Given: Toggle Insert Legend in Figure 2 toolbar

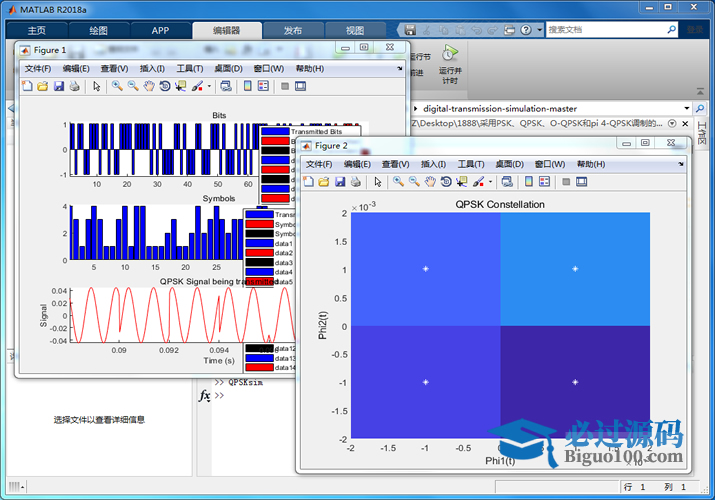Looking at the screenshot, I should (x=543, y=181).
